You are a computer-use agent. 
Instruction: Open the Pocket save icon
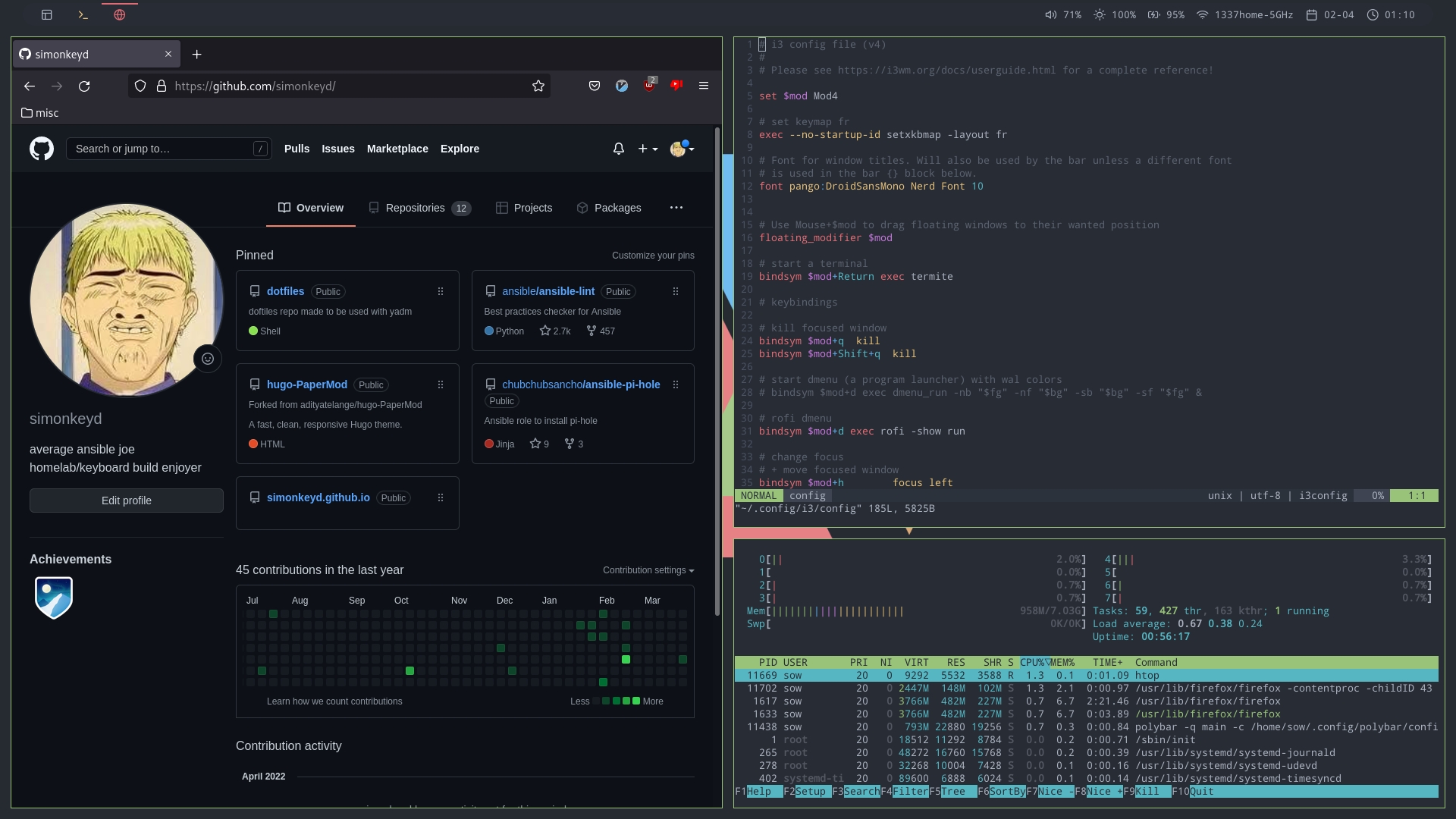pyautogui.click(x=595, y=86)
